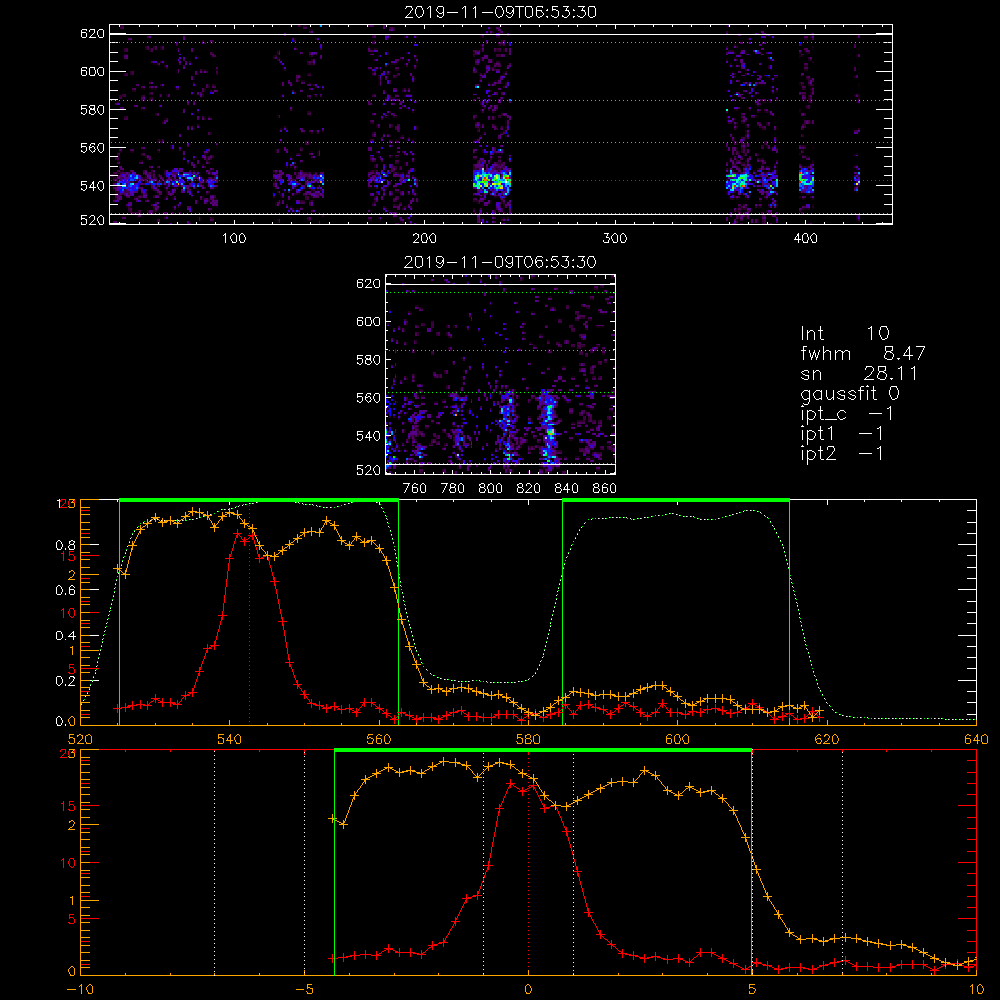Click the orange curve dip near 546 in third plot
This screenshot has height=1000, width=1000.
(x=272, y=555)
